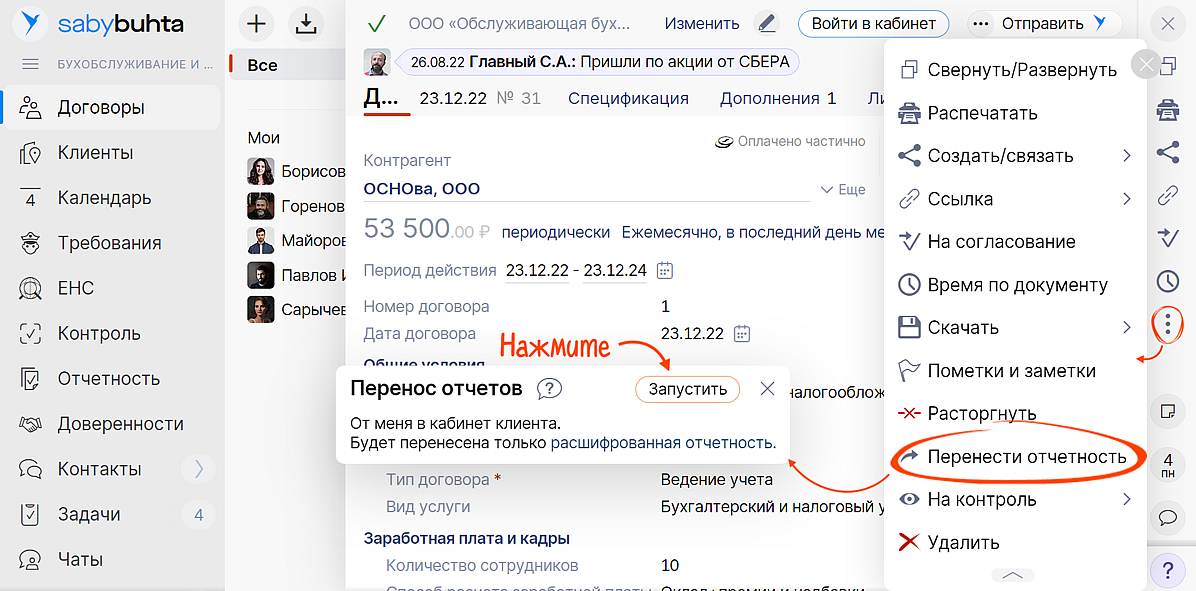Open help question mark in Перенос отчетов
This screenshot has width=1196, height=591.
549,389
